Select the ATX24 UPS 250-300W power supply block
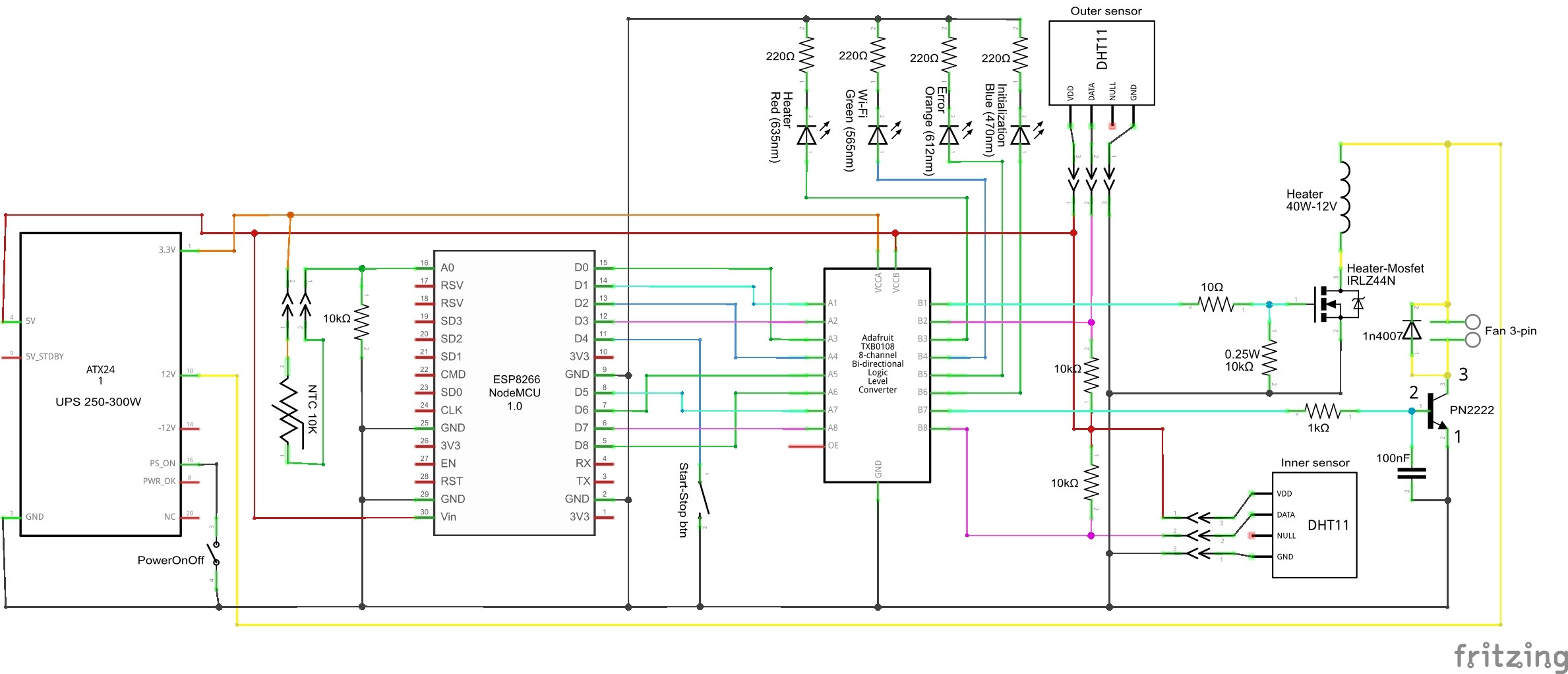1568x674 pixels. 101,384
